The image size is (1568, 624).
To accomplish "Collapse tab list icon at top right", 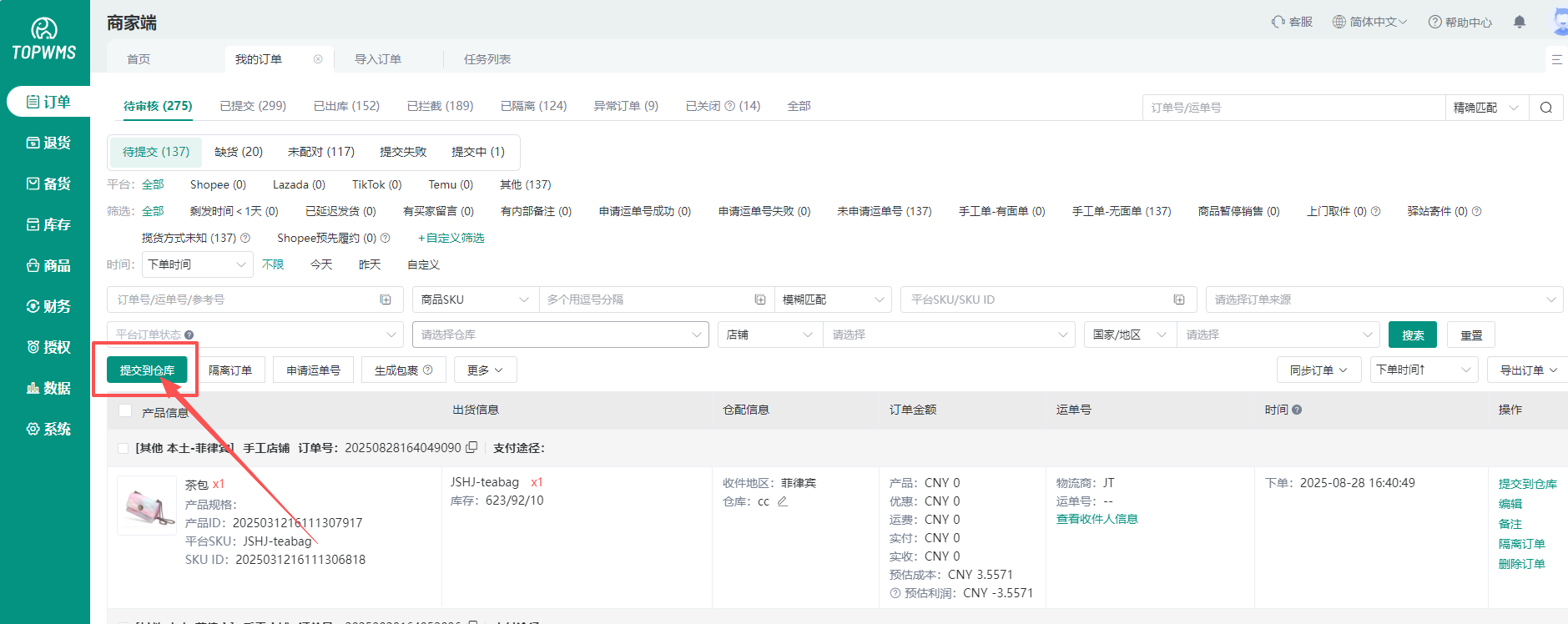I will pyautogui.click(x=1556, y=59).
